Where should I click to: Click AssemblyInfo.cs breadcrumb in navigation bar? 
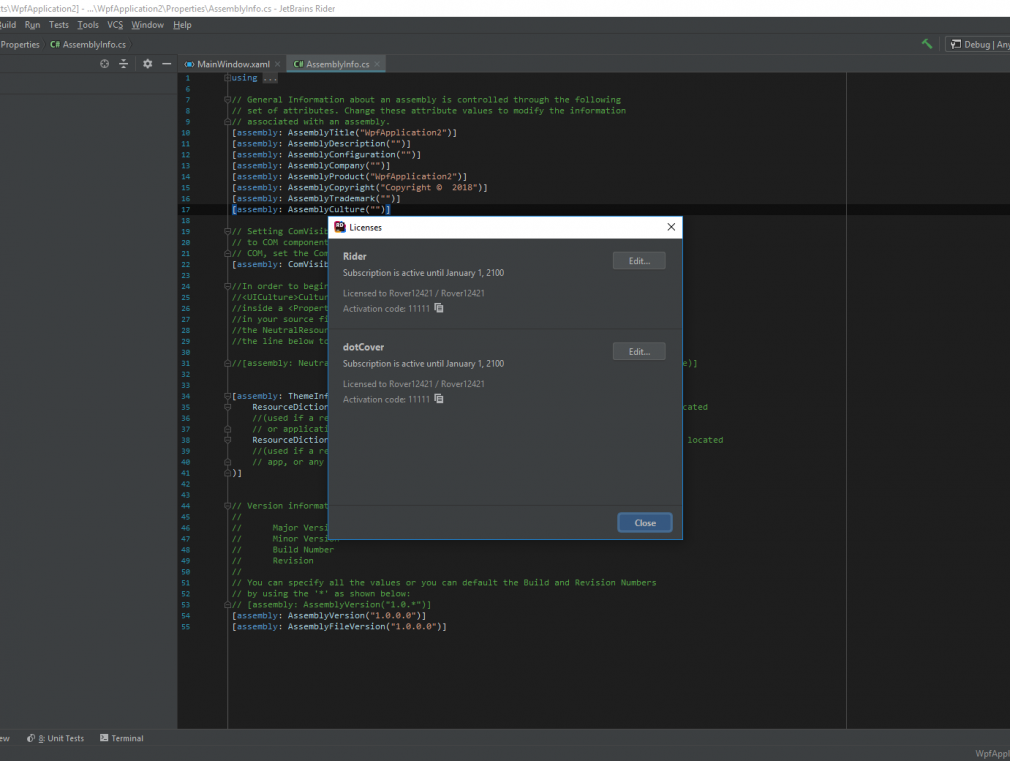[x=88, y=44]
